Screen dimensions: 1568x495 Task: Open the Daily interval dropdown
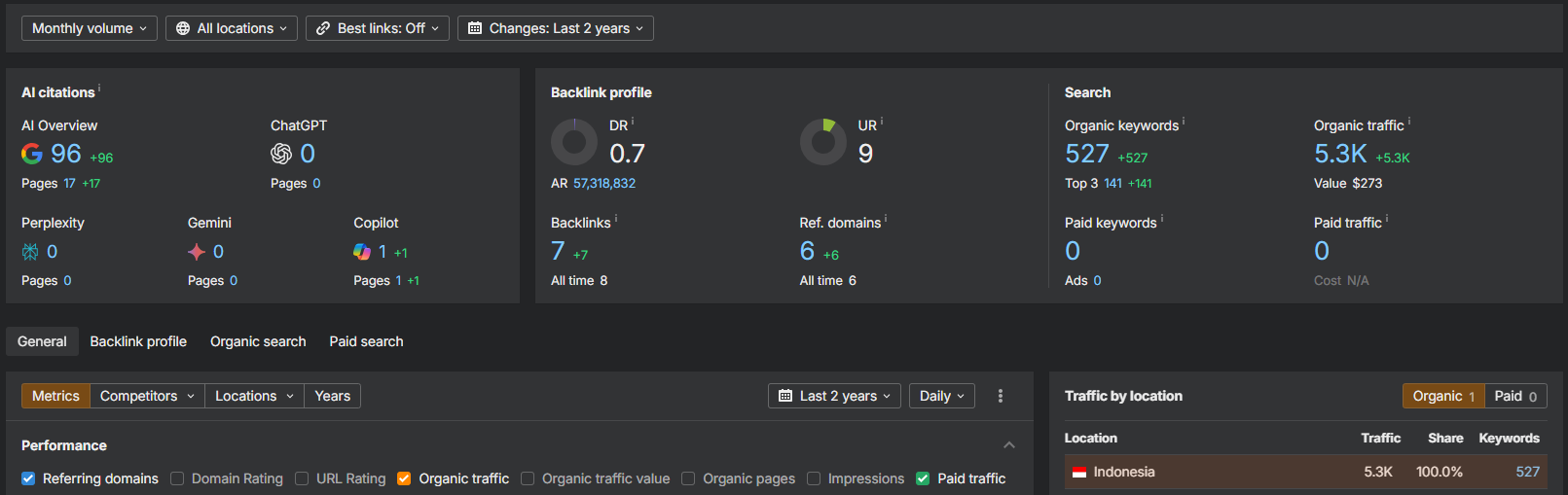tap(941, 396)
